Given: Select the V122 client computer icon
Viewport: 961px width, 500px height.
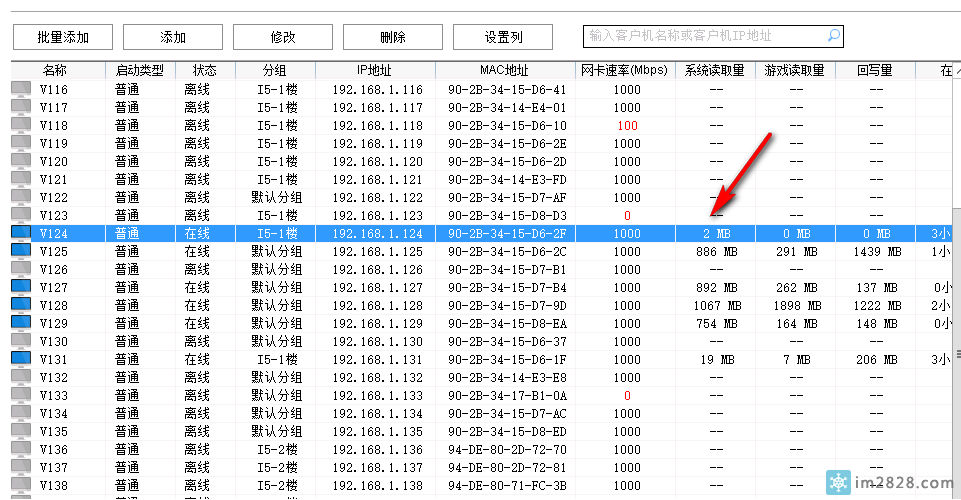Looking at the screenshot, I should (21, 197).
